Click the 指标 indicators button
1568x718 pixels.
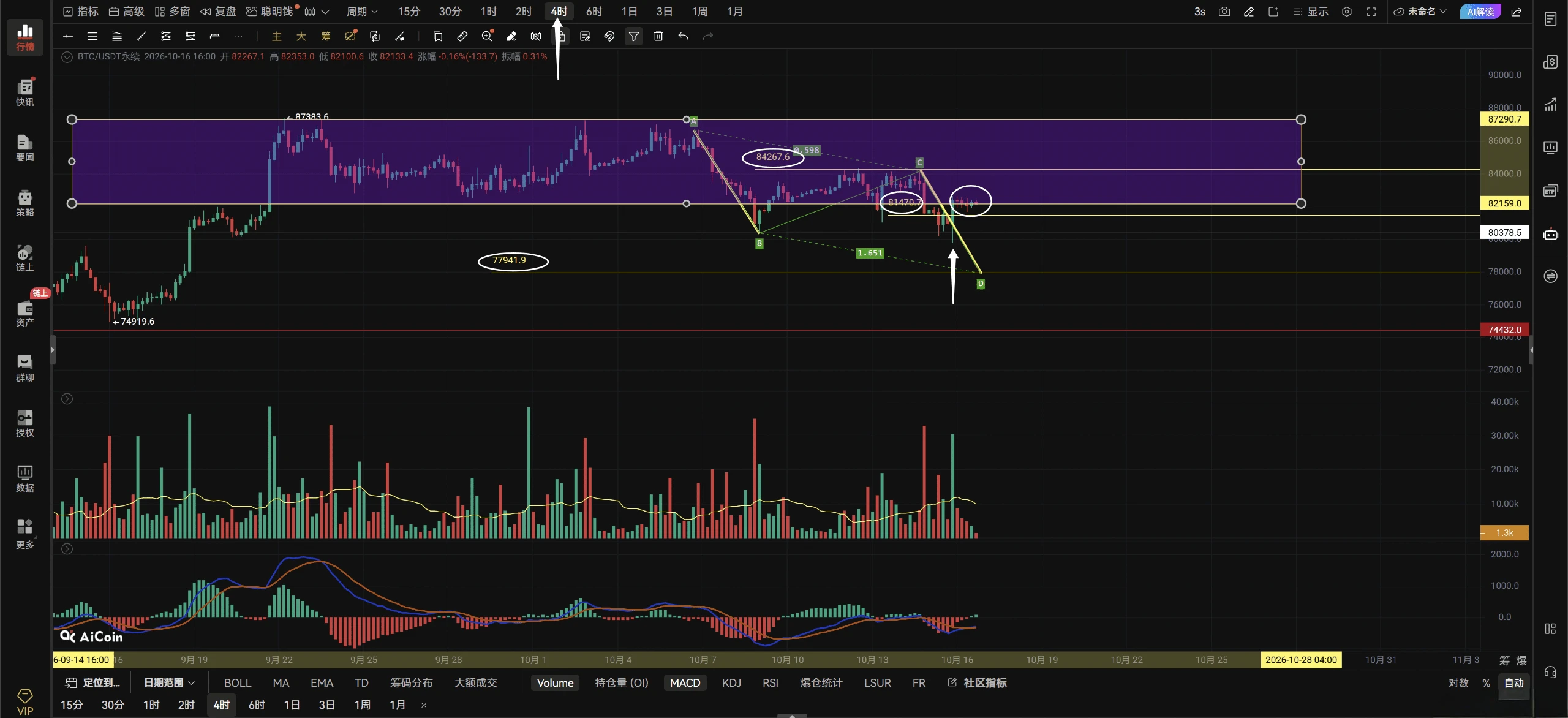[x=81, y=12]
